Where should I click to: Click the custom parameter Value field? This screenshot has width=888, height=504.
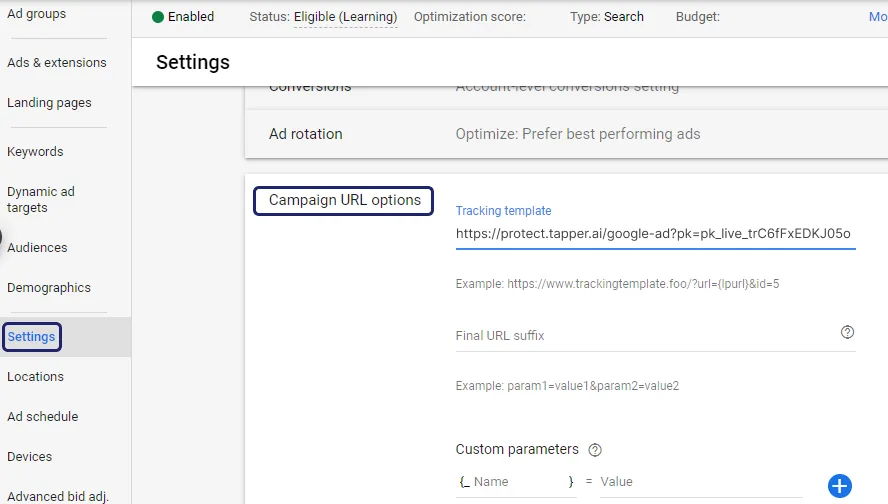coord(701,482)
